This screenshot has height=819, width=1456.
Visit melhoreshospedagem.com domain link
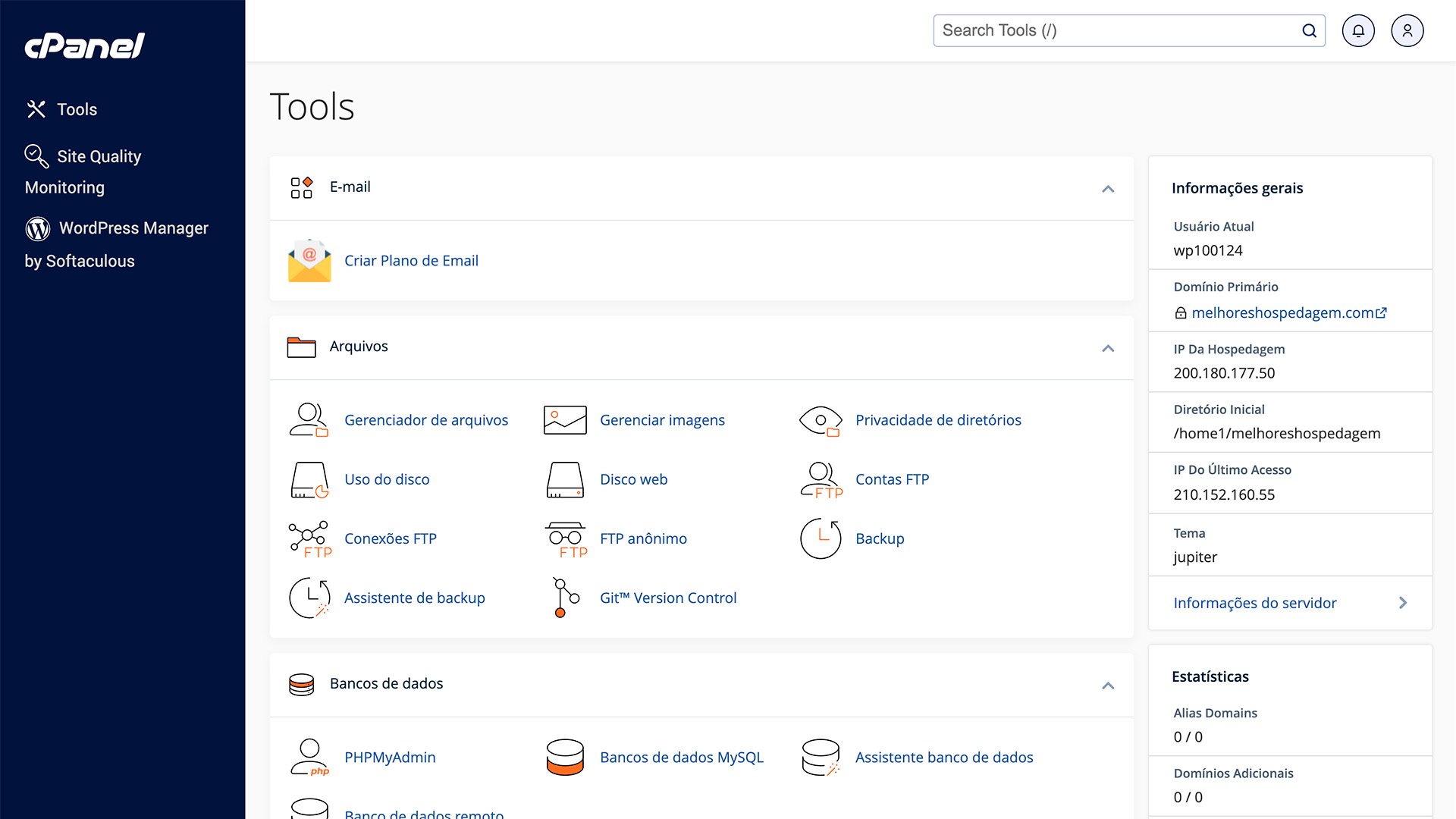pyautogui.click(x=1284, y=312)
